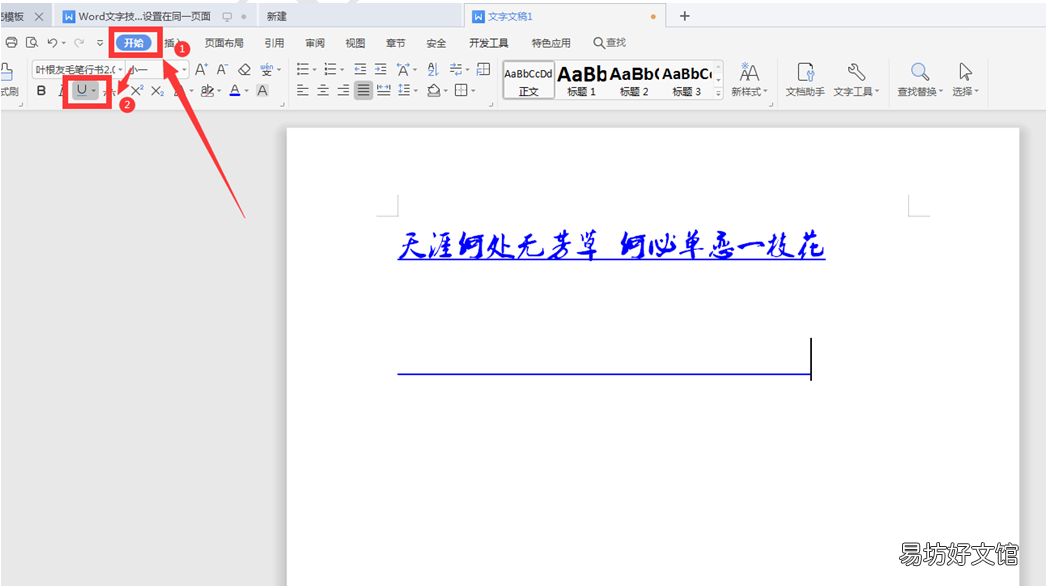Click the 查找 search box
This screenshot has height=586, width=1046.
pyautogui.click(x=610, y=43)
